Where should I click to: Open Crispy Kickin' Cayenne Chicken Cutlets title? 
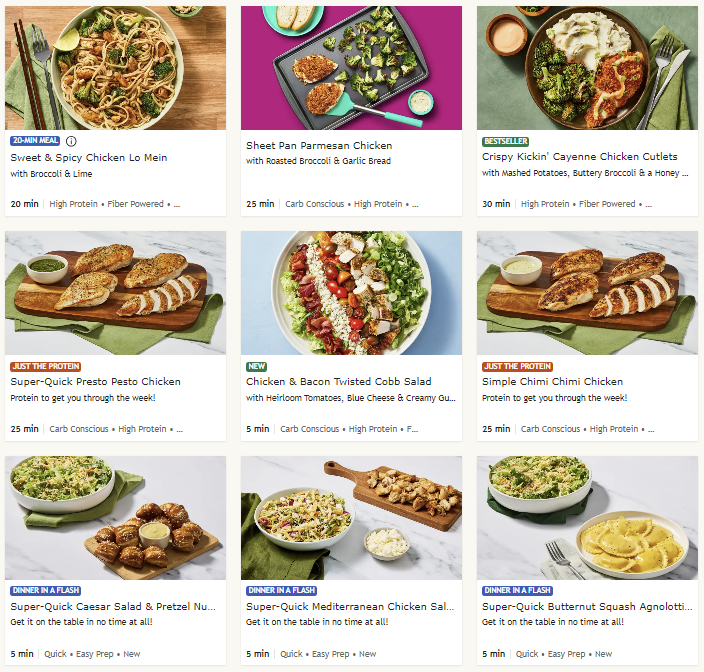[580, 157]
